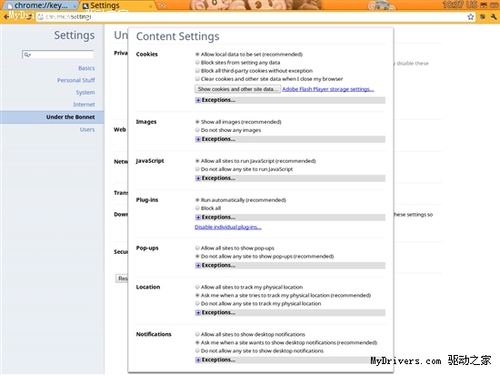Open Adobe Flash Player storage settings link
This screenshot has height=375, width=500.
pos(328,89)
